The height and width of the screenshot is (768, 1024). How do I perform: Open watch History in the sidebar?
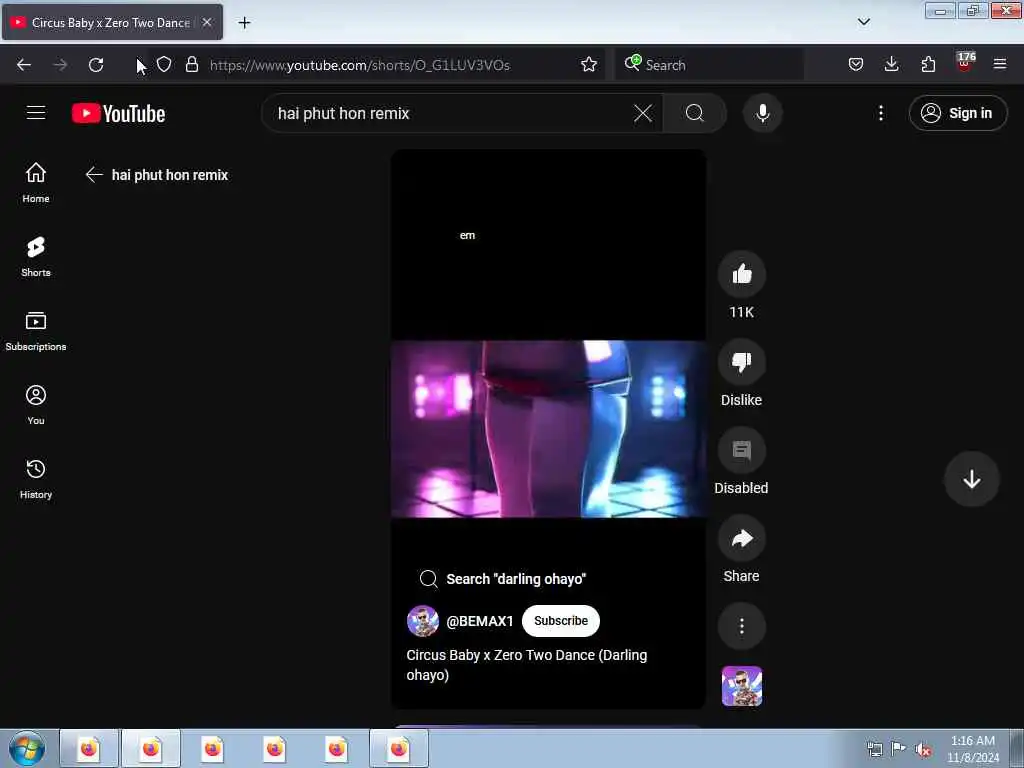point(36,479)
